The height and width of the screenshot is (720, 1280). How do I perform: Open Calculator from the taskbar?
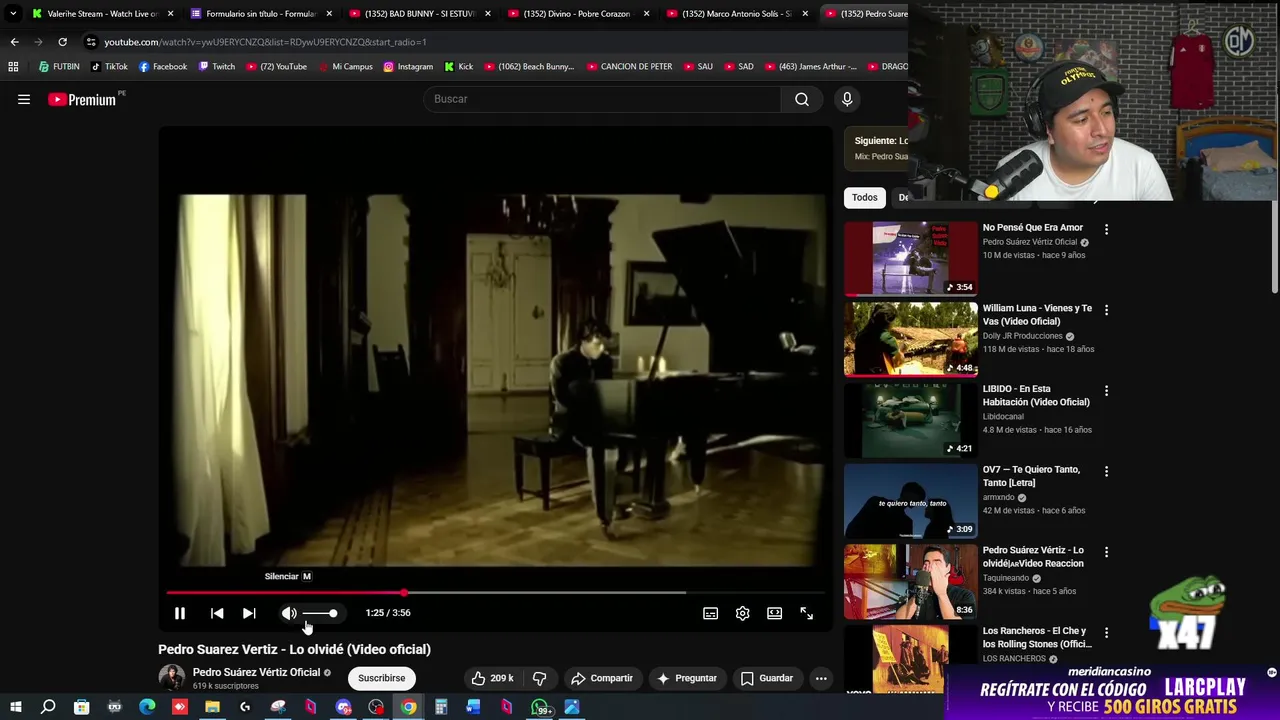tap(441, 707)
